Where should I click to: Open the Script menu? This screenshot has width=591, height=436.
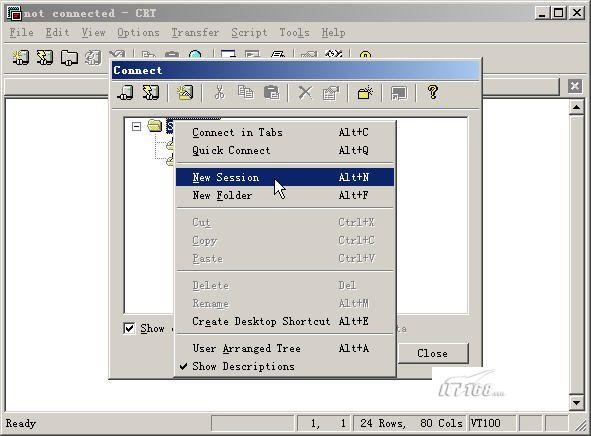pos(249,33)
